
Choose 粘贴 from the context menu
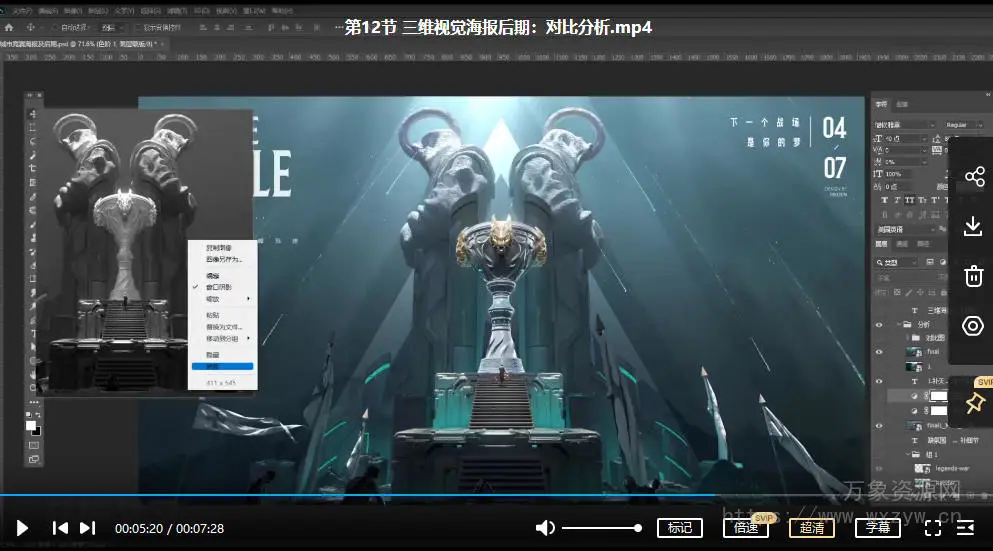213,316
